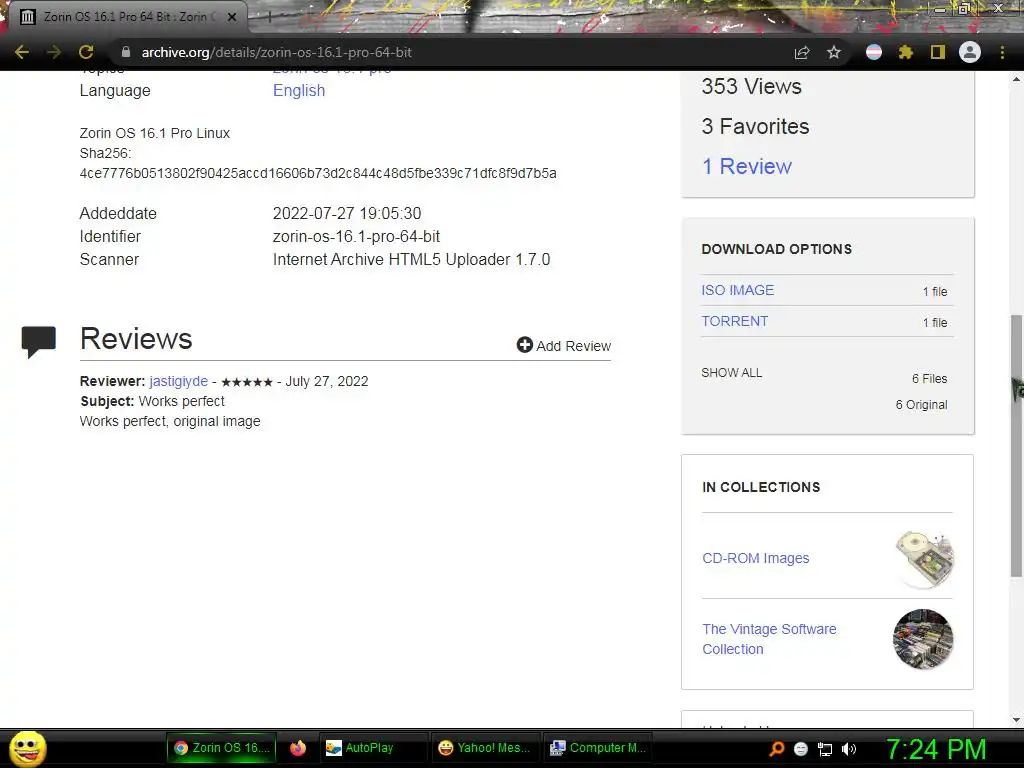Toggle the browser side panel
This screenshot has width=1024, height=768.
(938, 52)
